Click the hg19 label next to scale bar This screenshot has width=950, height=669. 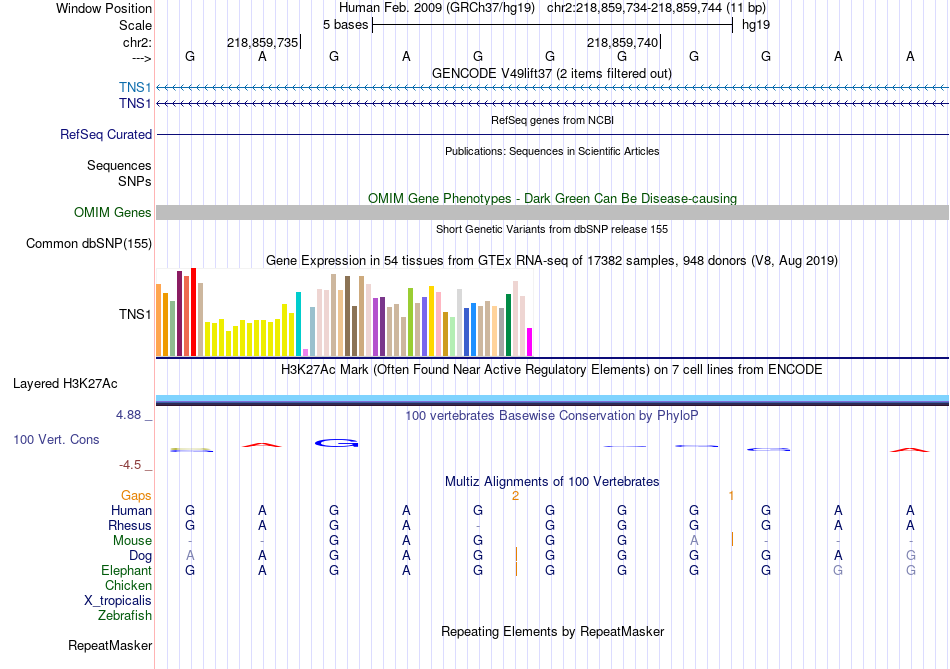point(756,25)
